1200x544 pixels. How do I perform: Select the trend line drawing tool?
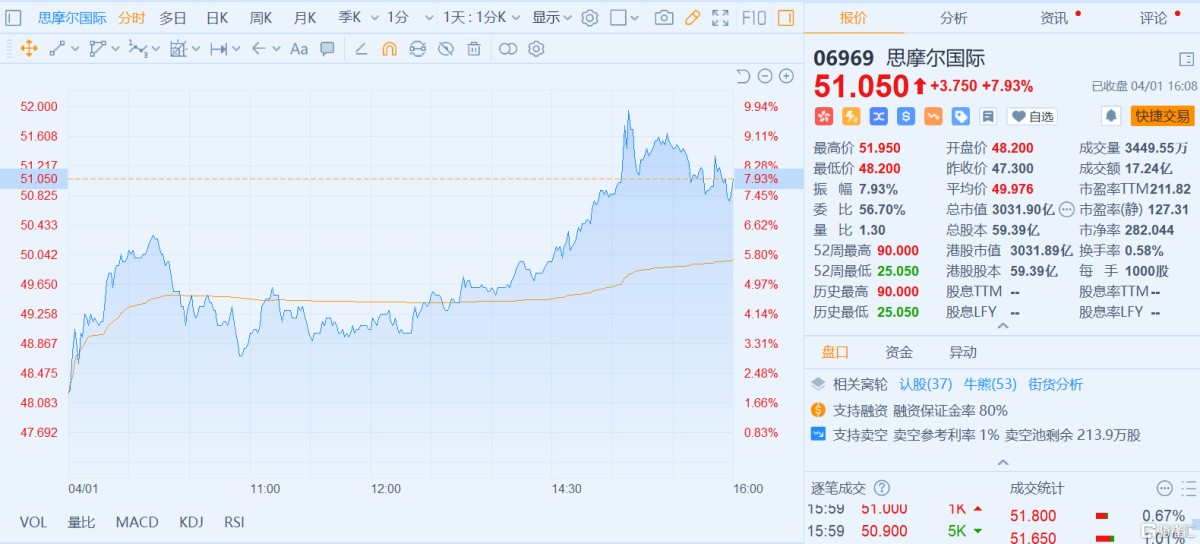coord(57,48)
